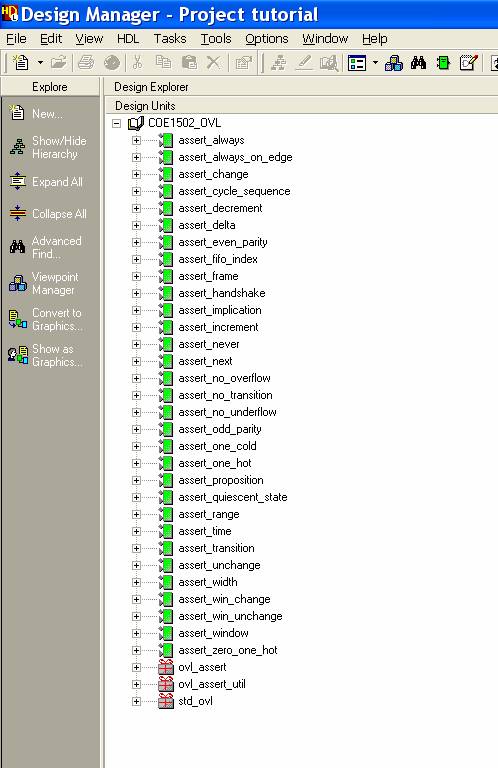Expand the ovl_assert package node
This screenshot has width=498, height=768.
point(136,667)
